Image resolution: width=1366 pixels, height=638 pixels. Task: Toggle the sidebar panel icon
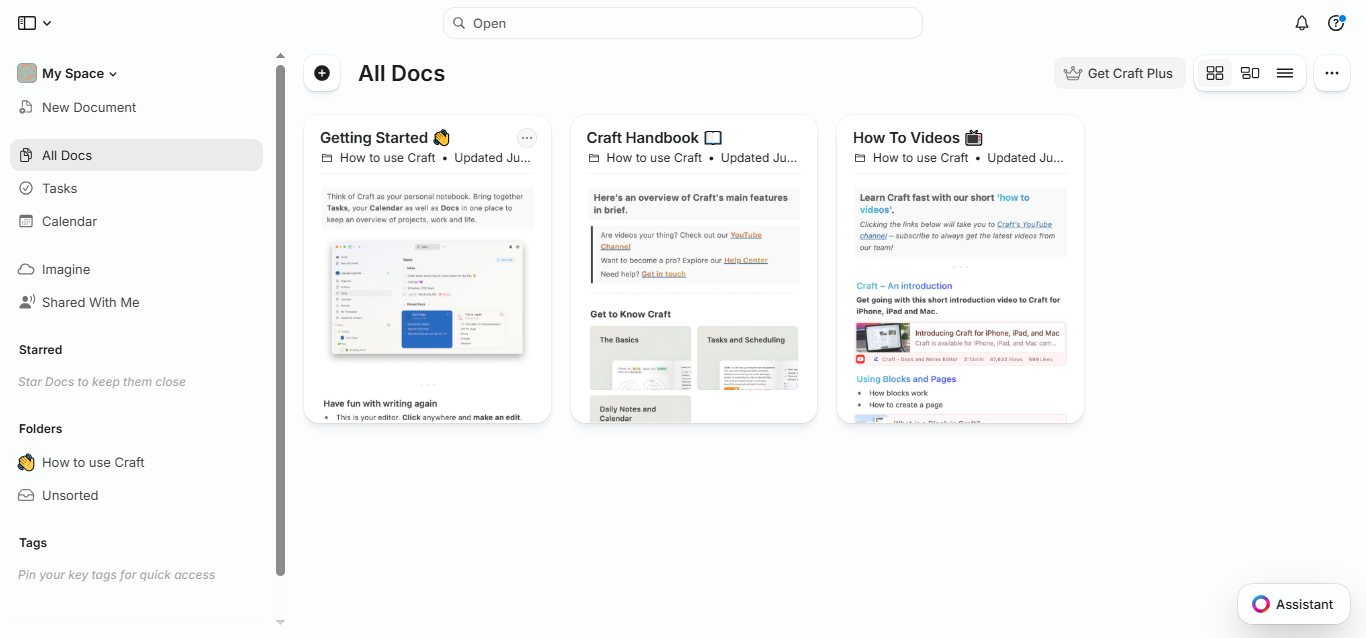tap(27, 23)
